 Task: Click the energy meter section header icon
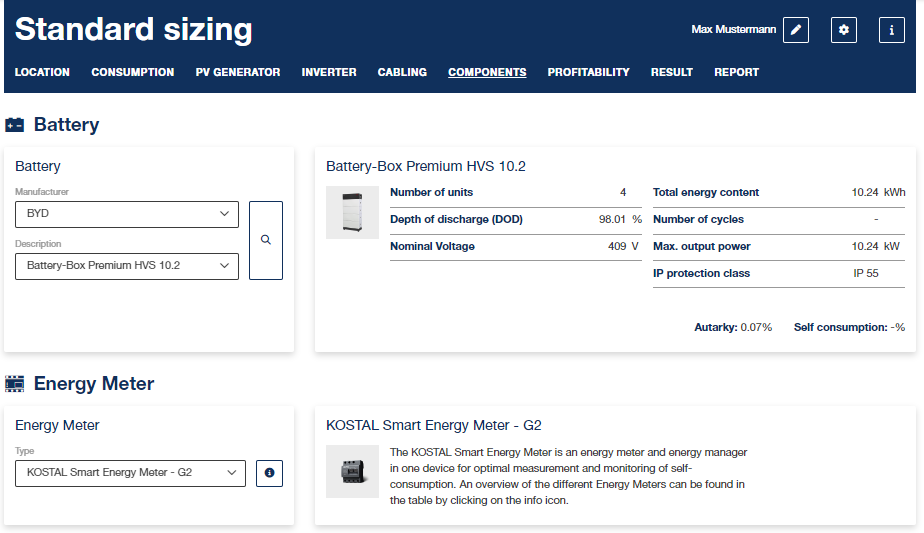coord(15,384)
